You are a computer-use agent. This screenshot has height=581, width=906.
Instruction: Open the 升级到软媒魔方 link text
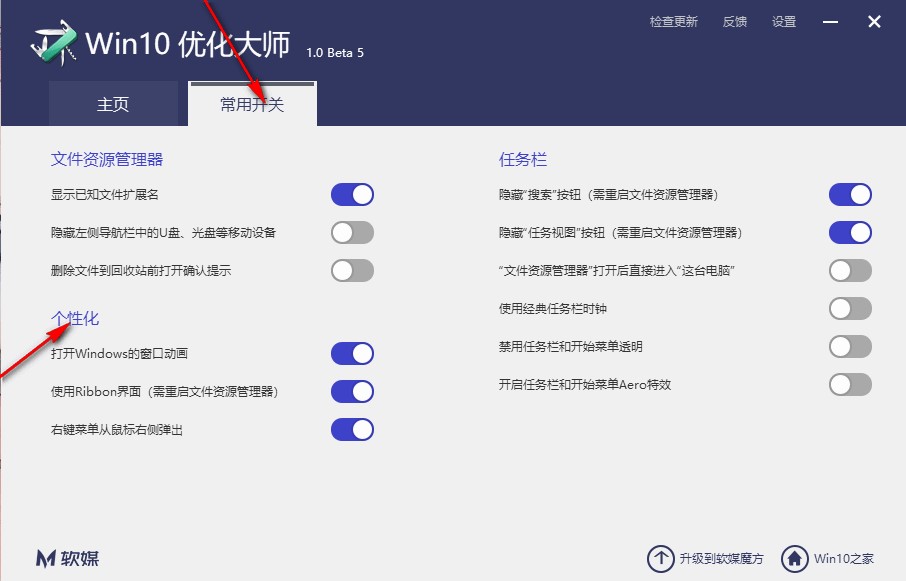(x=721, y=558)
